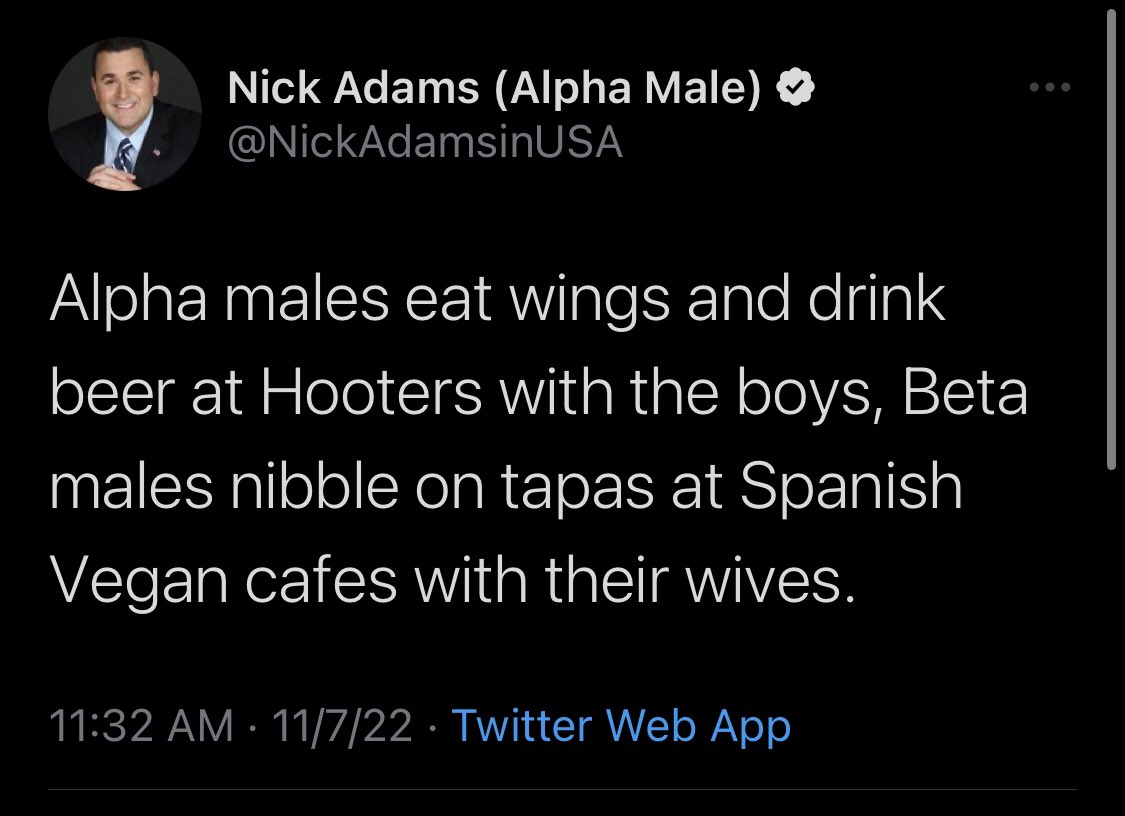Click the word wings in the tweet
Screen dimensions: 1125x816
point(590,301)
